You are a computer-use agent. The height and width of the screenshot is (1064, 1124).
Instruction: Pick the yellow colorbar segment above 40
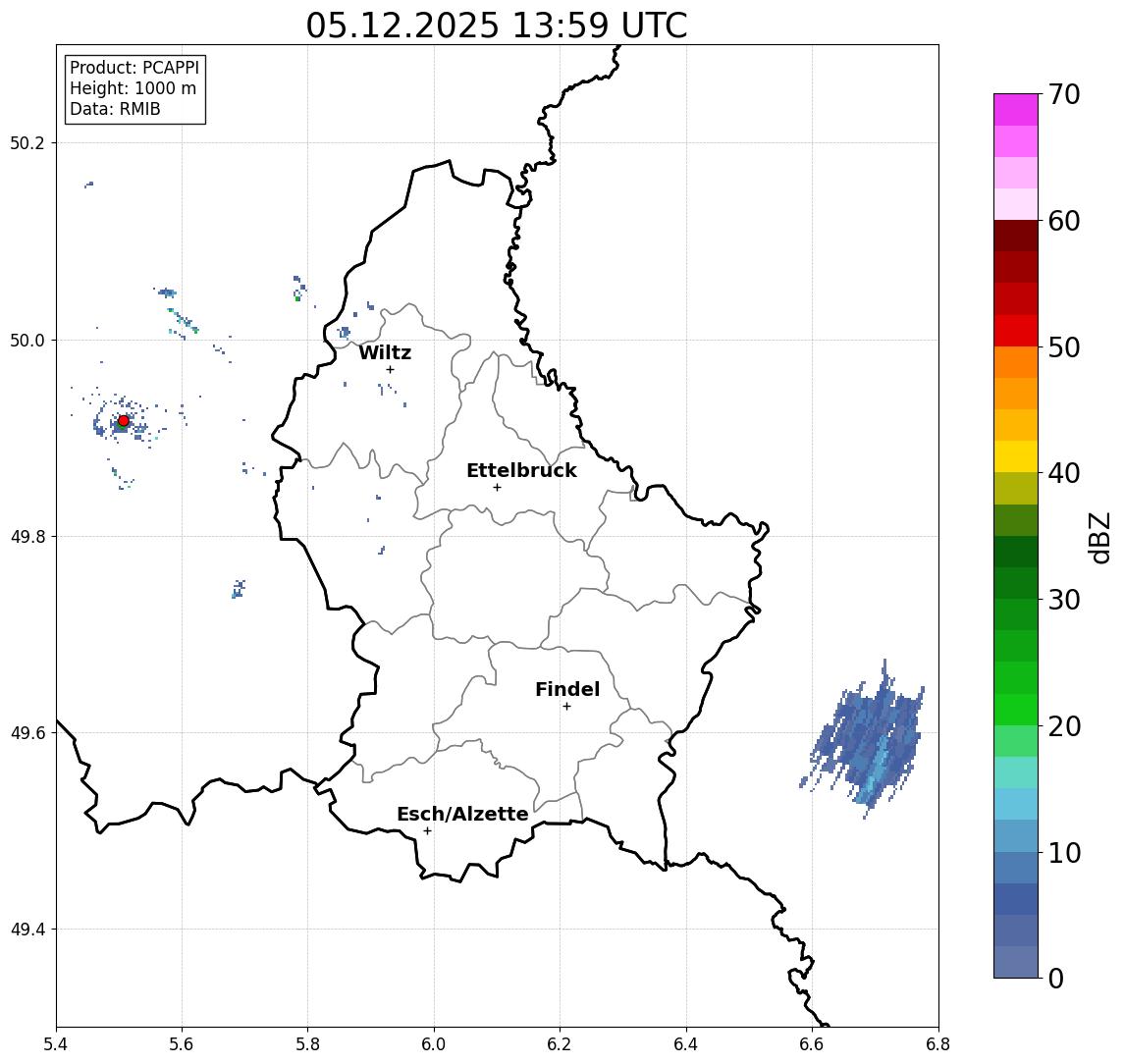1016,456
